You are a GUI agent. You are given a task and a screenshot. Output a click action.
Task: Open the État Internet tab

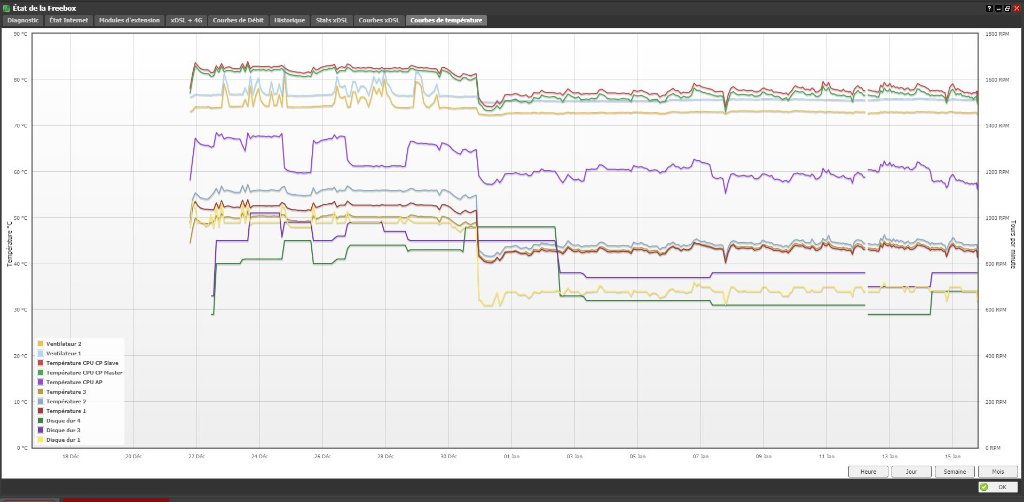coord(69,20)
